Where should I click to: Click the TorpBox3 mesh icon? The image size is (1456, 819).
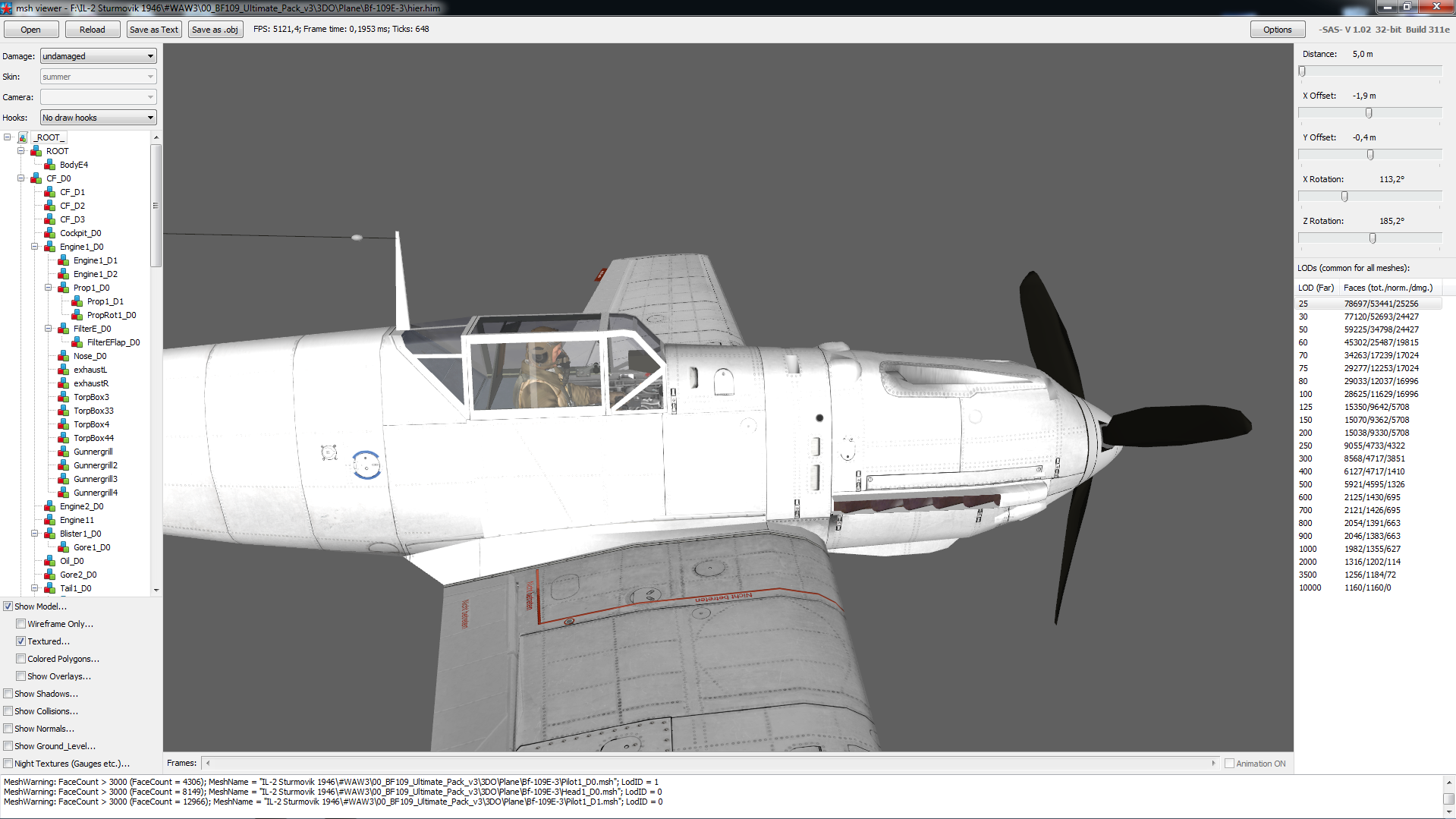click(x=63, y=397)
